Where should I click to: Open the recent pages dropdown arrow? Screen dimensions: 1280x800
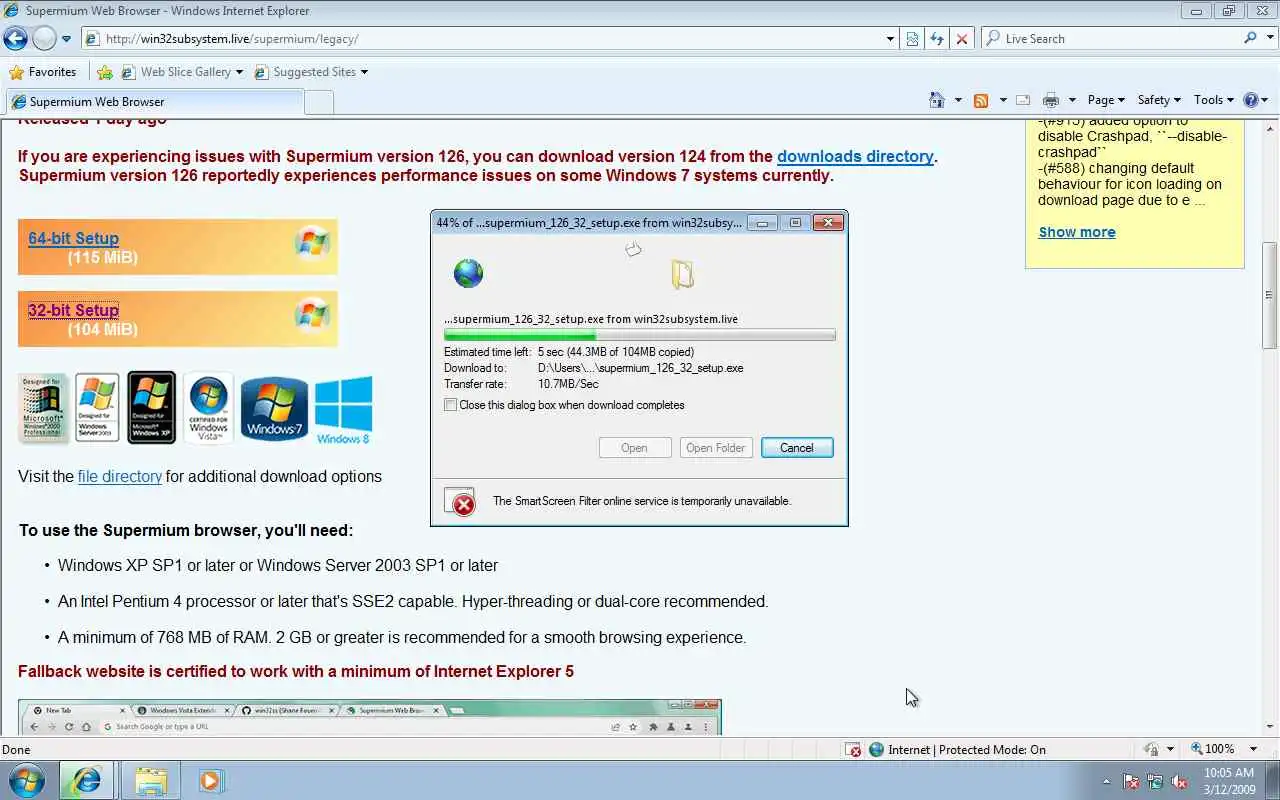click(x=66, y=39)
